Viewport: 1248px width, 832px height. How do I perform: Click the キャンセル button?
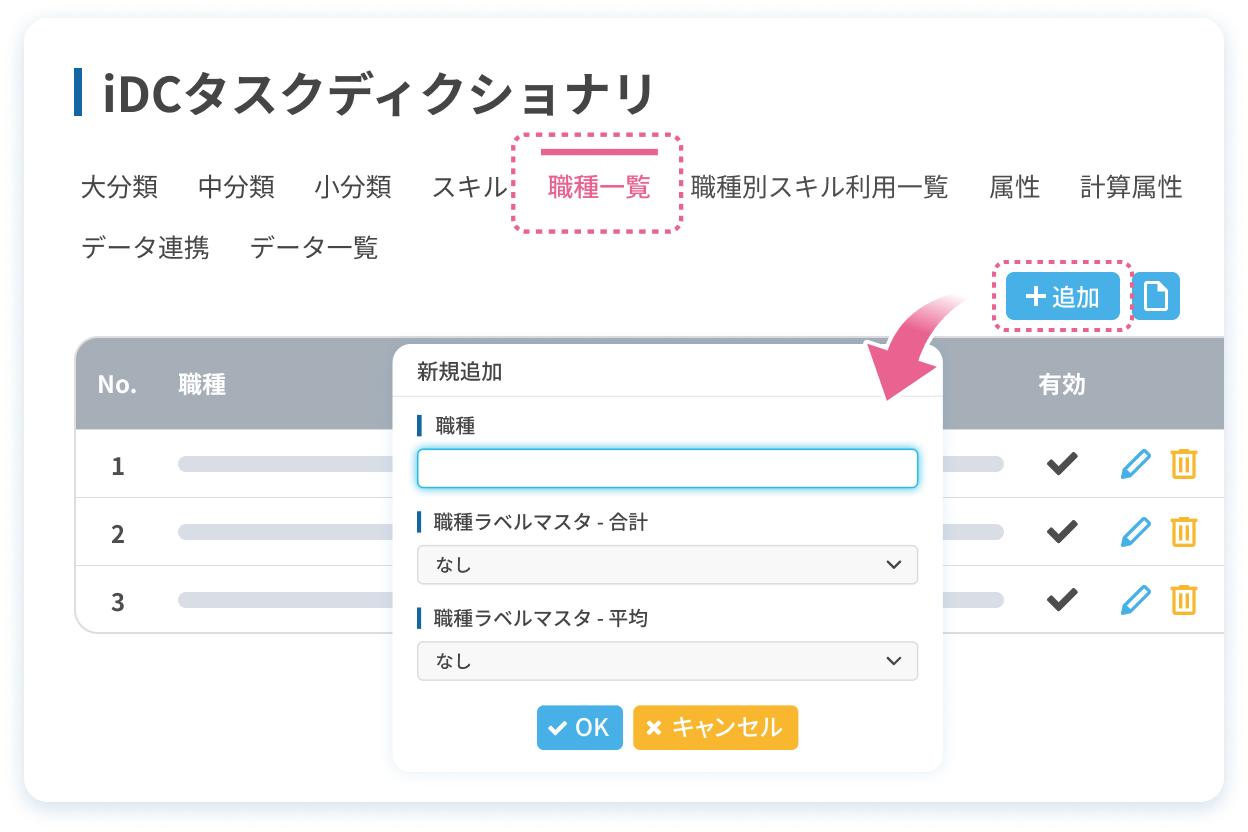click(x=715, y=727)
